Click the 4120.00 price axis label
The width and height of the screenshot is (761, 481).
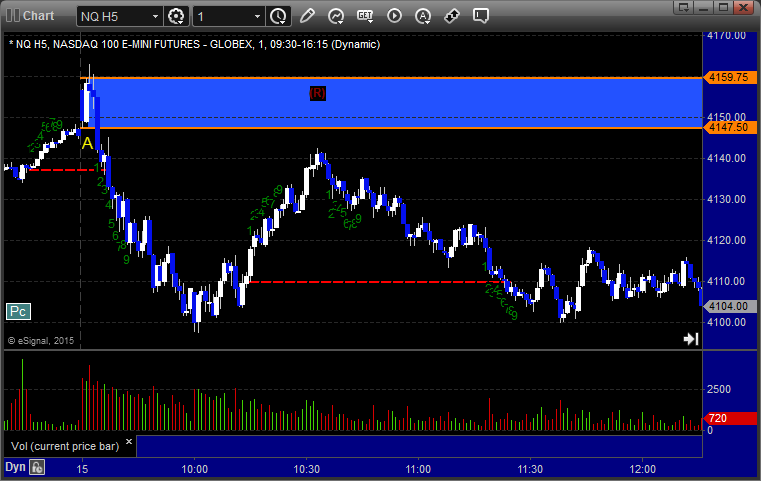click(727, 240)
